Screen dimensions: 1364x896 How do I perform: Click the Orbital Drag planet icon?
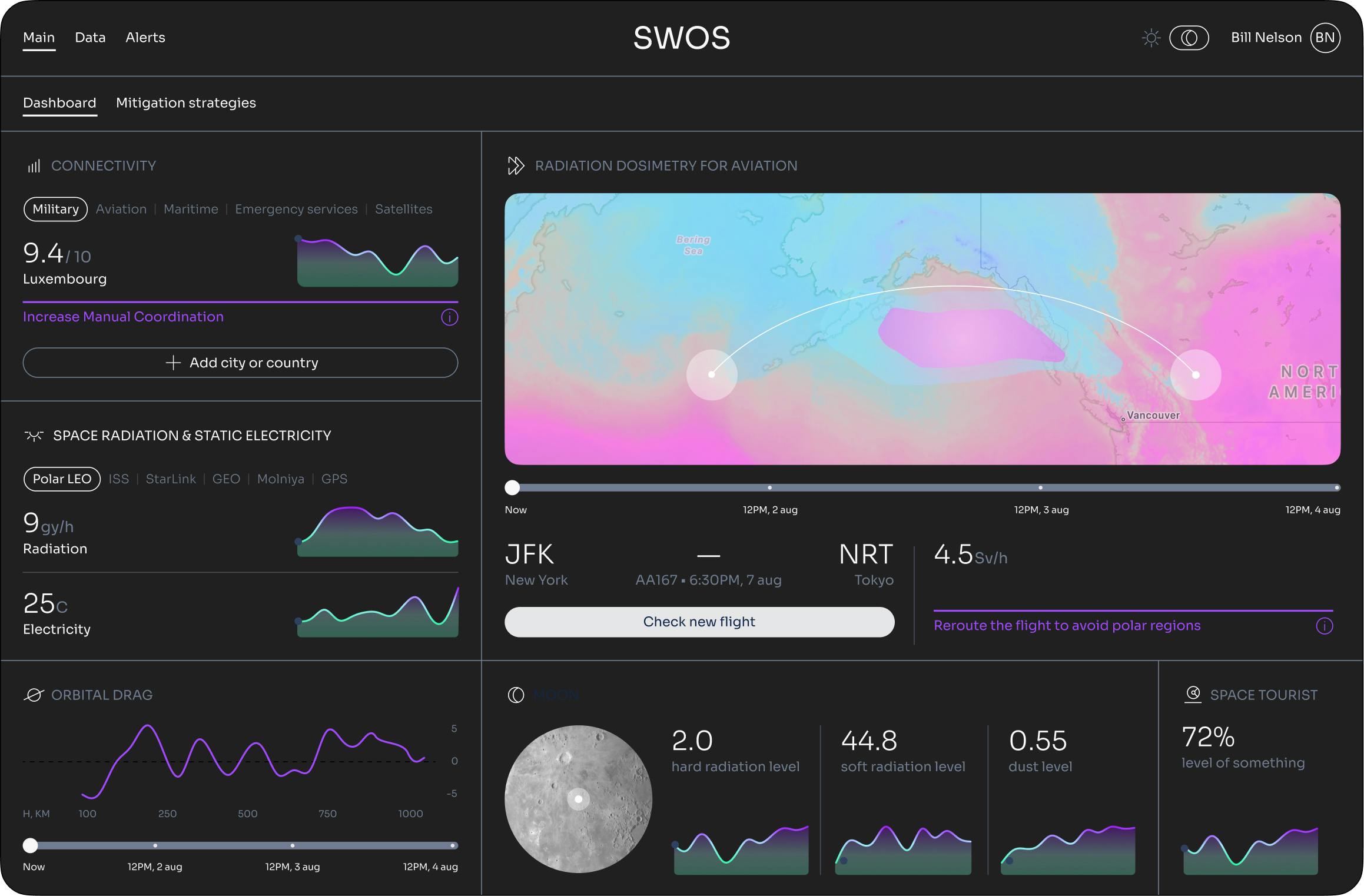[34, 695]
